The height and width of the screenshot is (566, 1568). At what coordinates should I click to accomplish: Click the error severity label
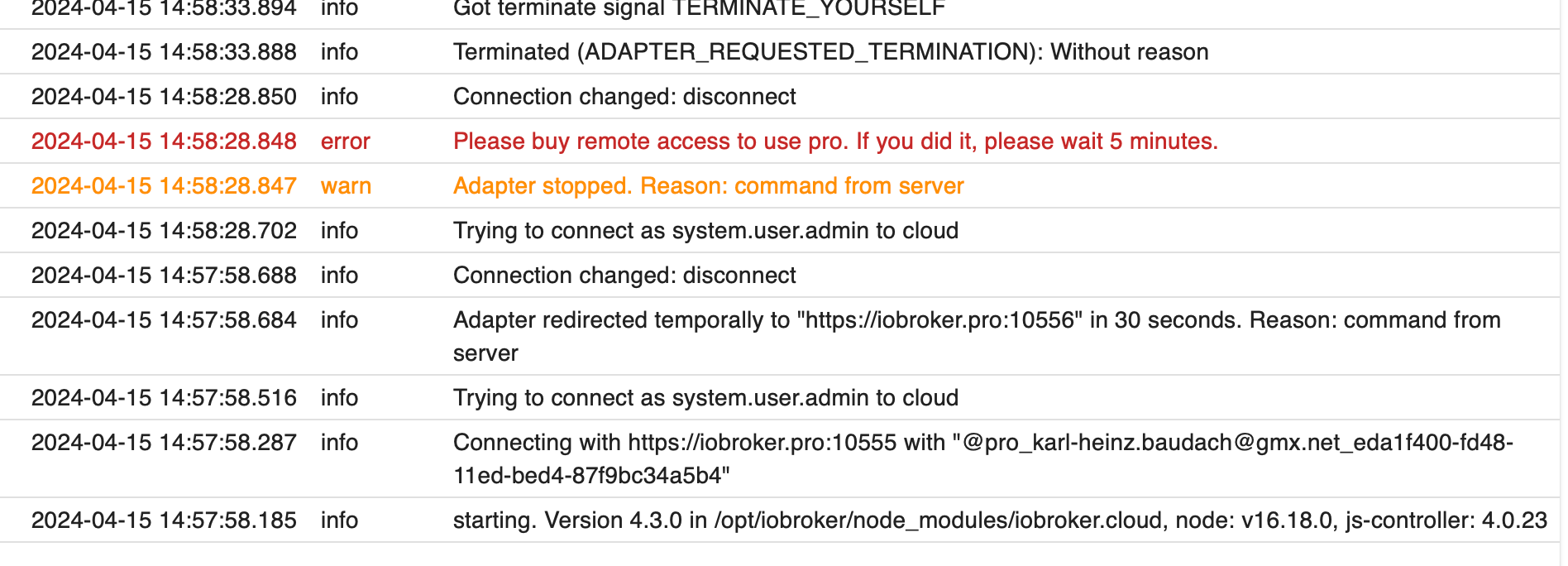(x=346, y=141)
